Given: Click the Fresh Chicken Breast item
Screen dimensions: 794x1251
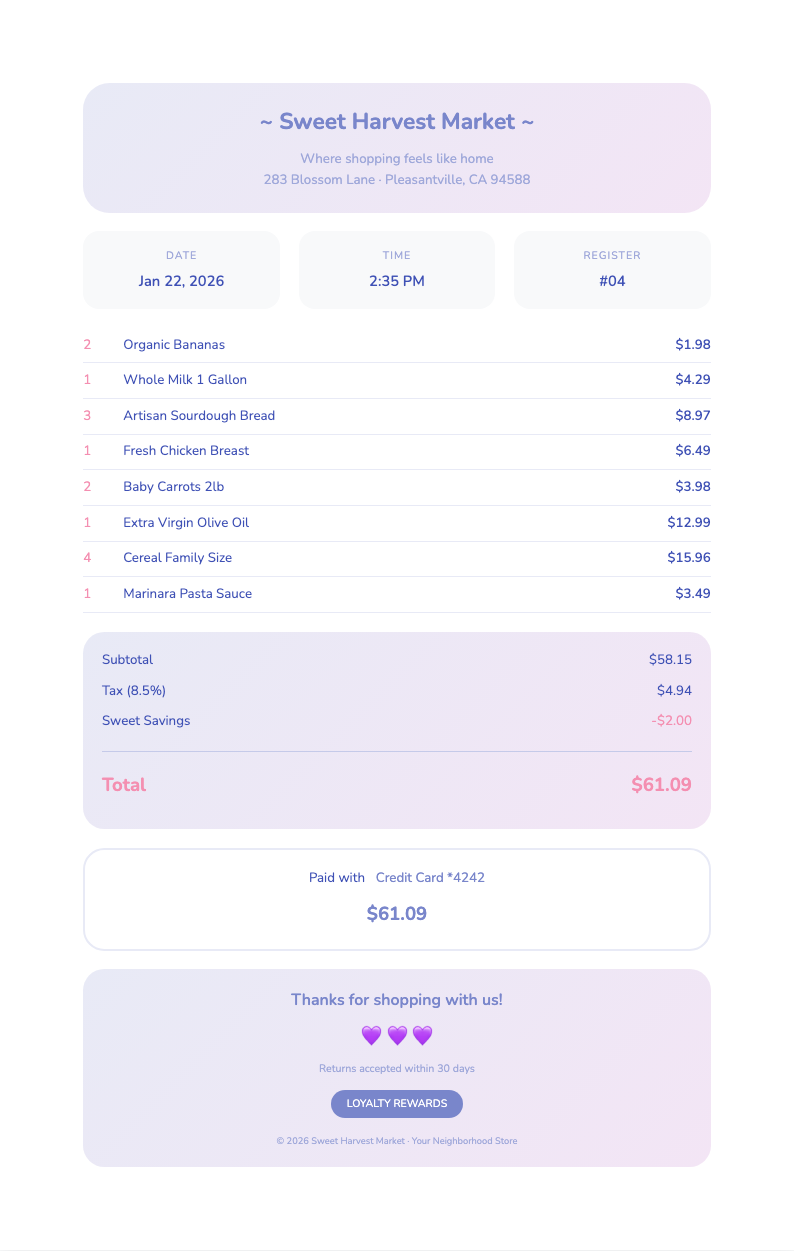Looking at the screenshot, I should 186,451.
